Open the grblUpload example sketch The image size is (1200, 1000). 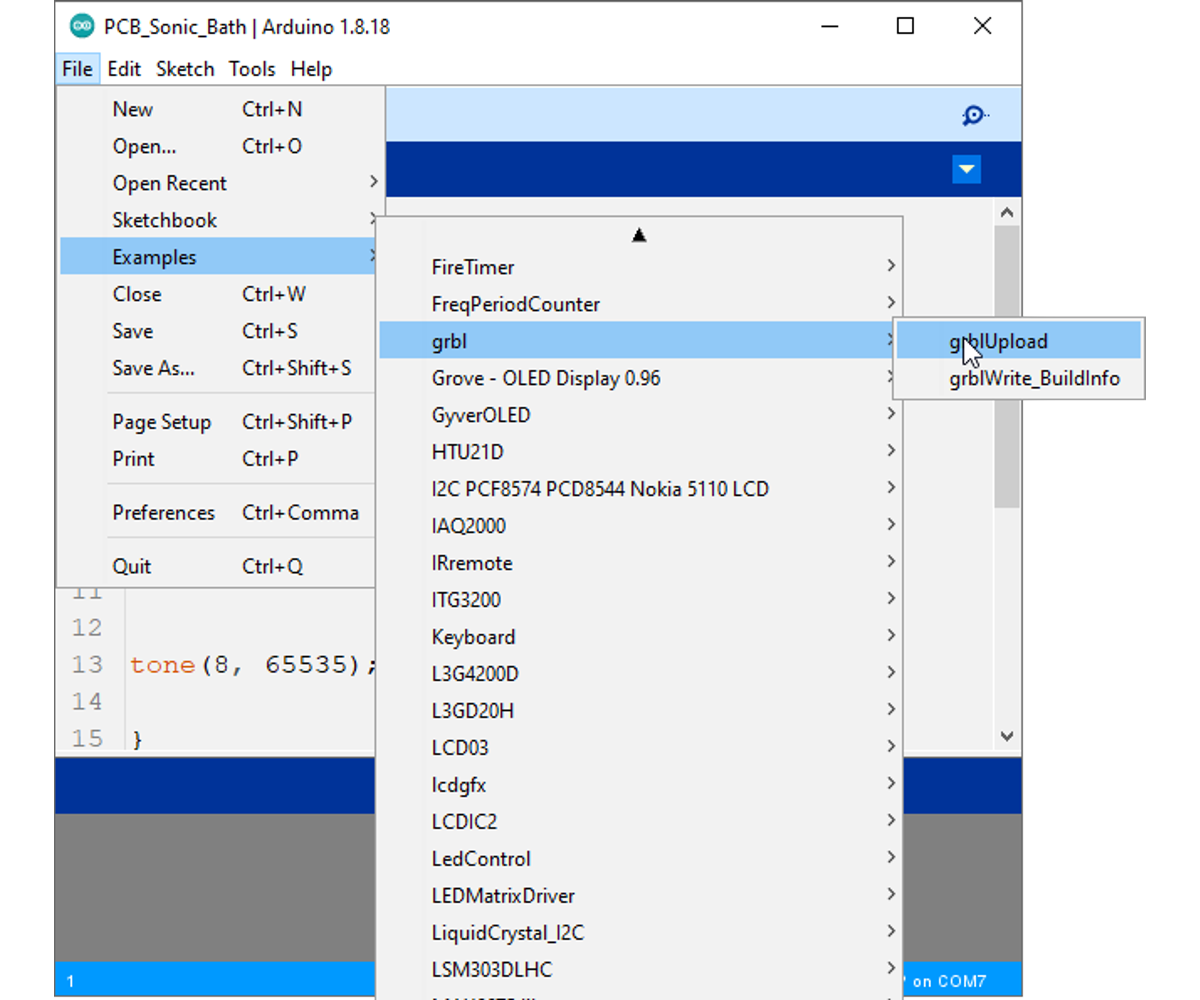point(1018,342)
